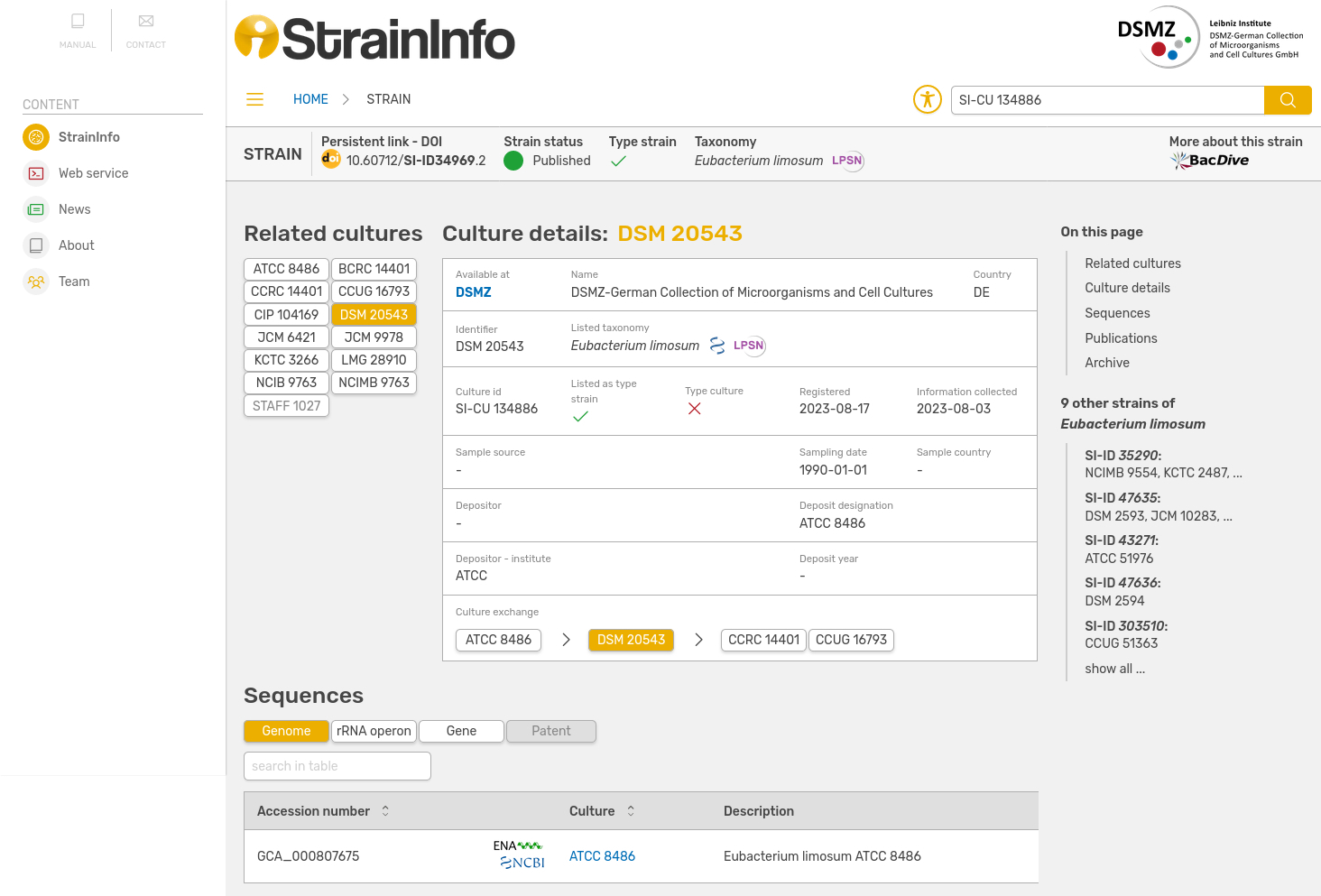Click the ENA logo in sequence row
The height and width of the screenshot is (896, 1321).
tap(517, 845)
